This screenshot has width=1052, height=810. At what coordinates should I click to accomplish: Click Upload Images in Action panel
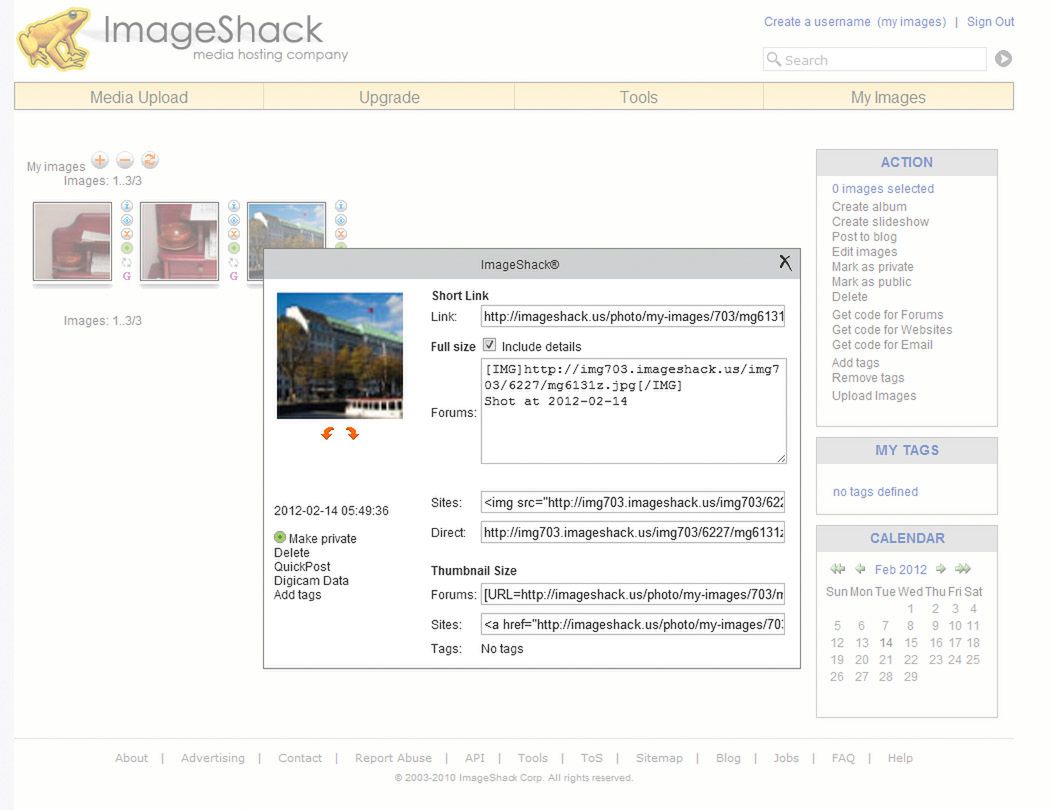[874, 396]
